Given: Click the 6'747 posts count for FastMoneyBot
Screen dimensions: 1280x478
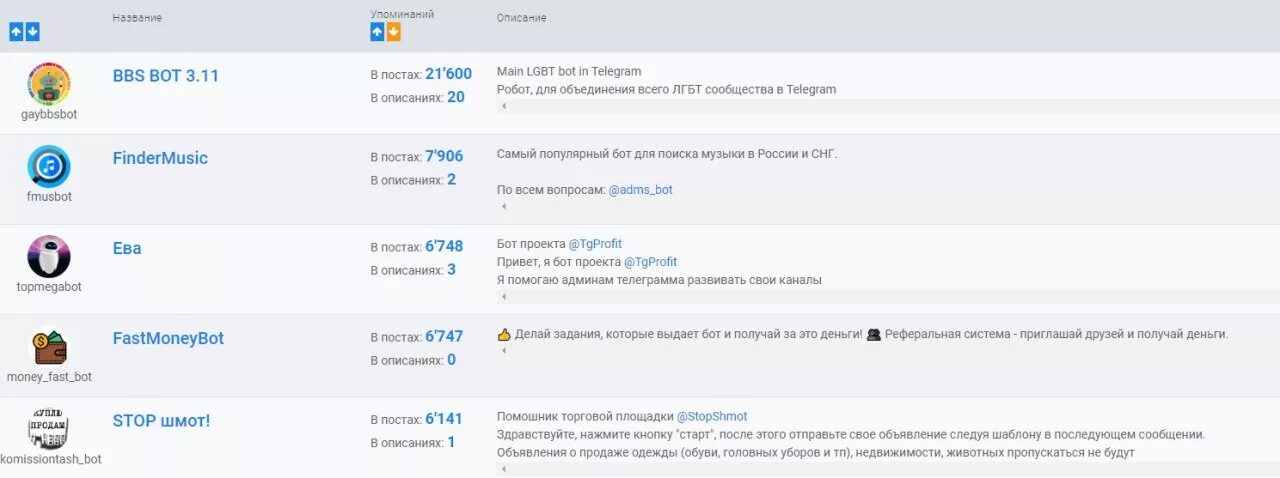Looking at the screenshot, I should pos(444,336).
